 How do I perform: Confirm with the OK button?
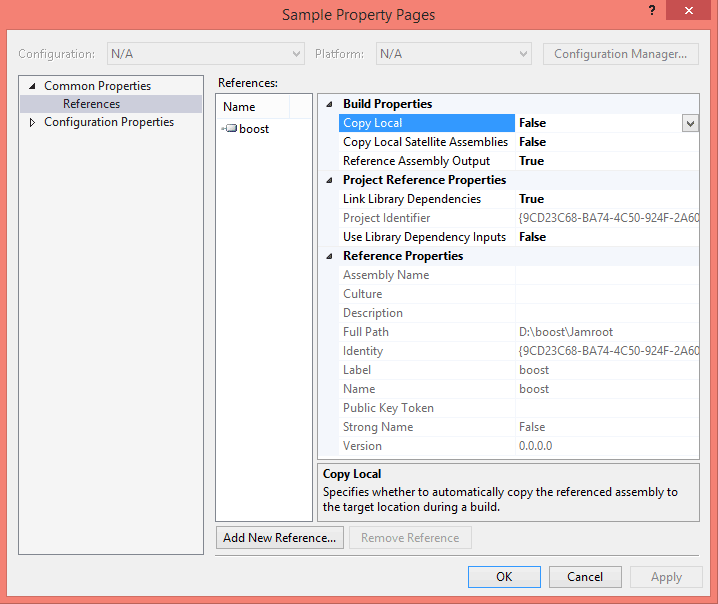tap(504, 577)
